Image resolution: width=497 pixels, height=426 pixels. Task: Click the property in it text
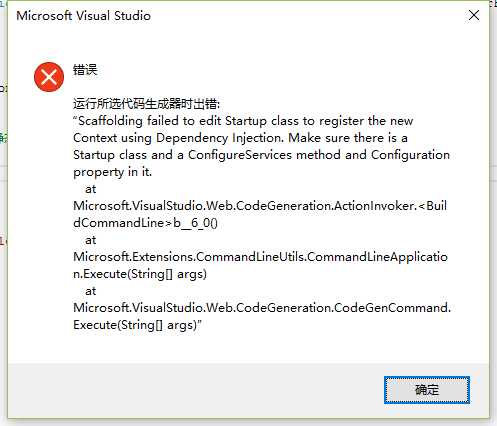tap(112, 172)
